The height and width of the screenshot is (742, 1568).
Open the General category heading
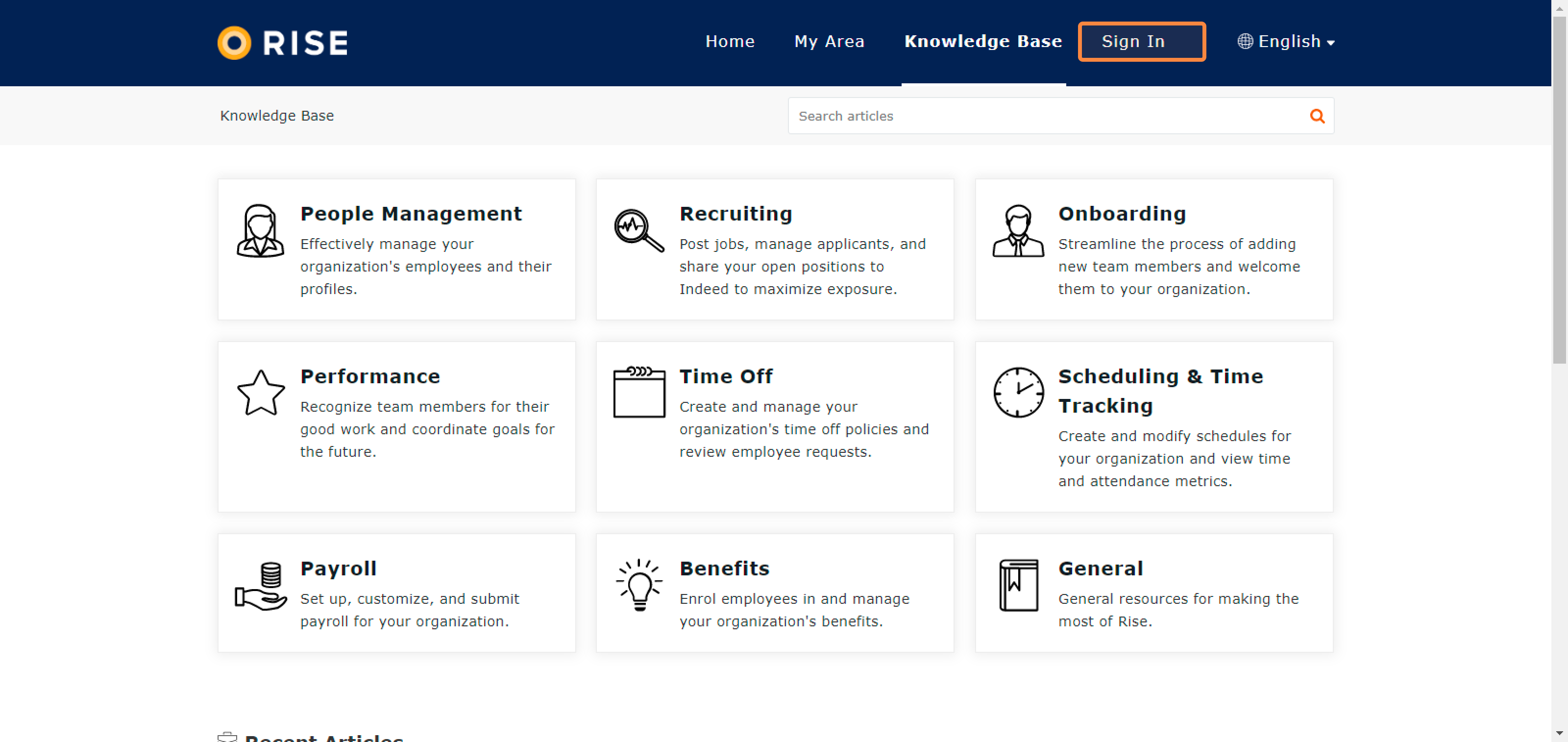(1101, 569)
